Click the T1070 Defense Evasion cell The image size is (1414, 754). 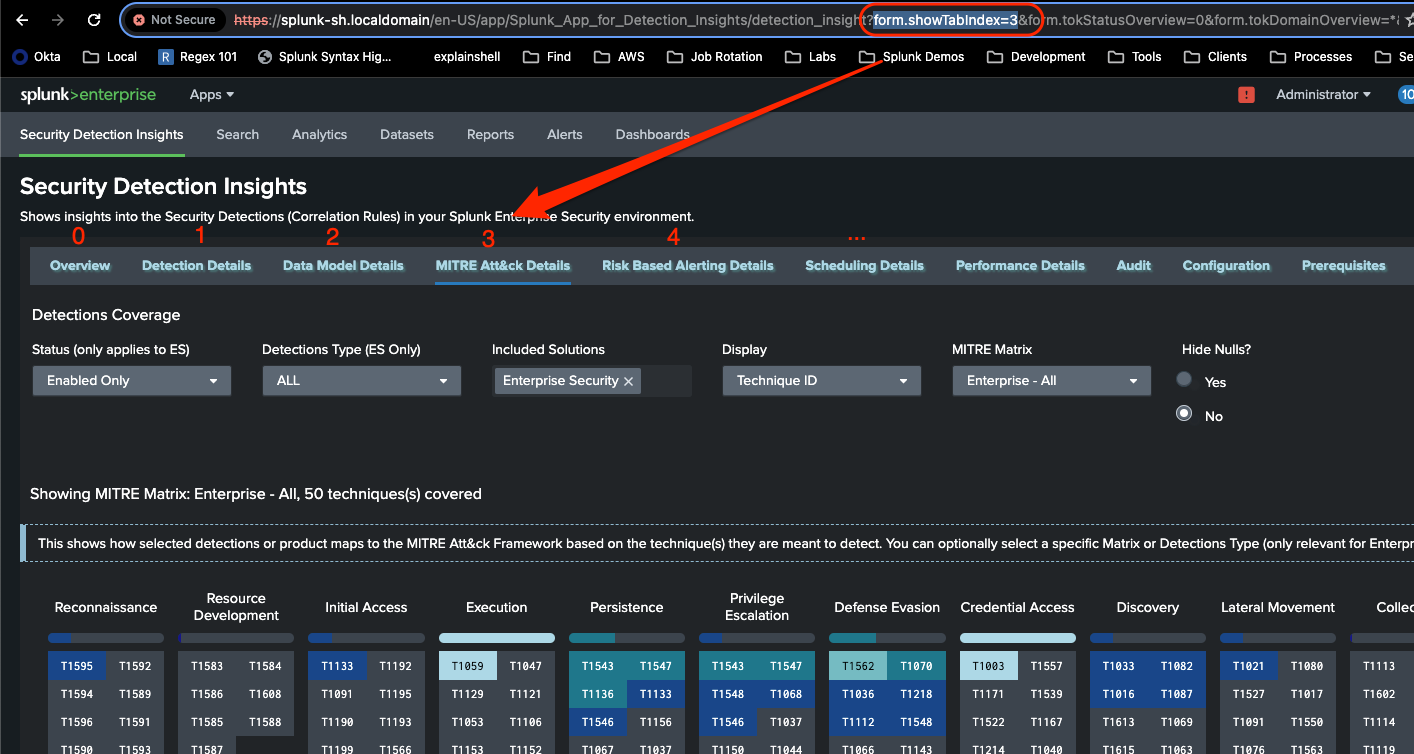tap(916, 666)
